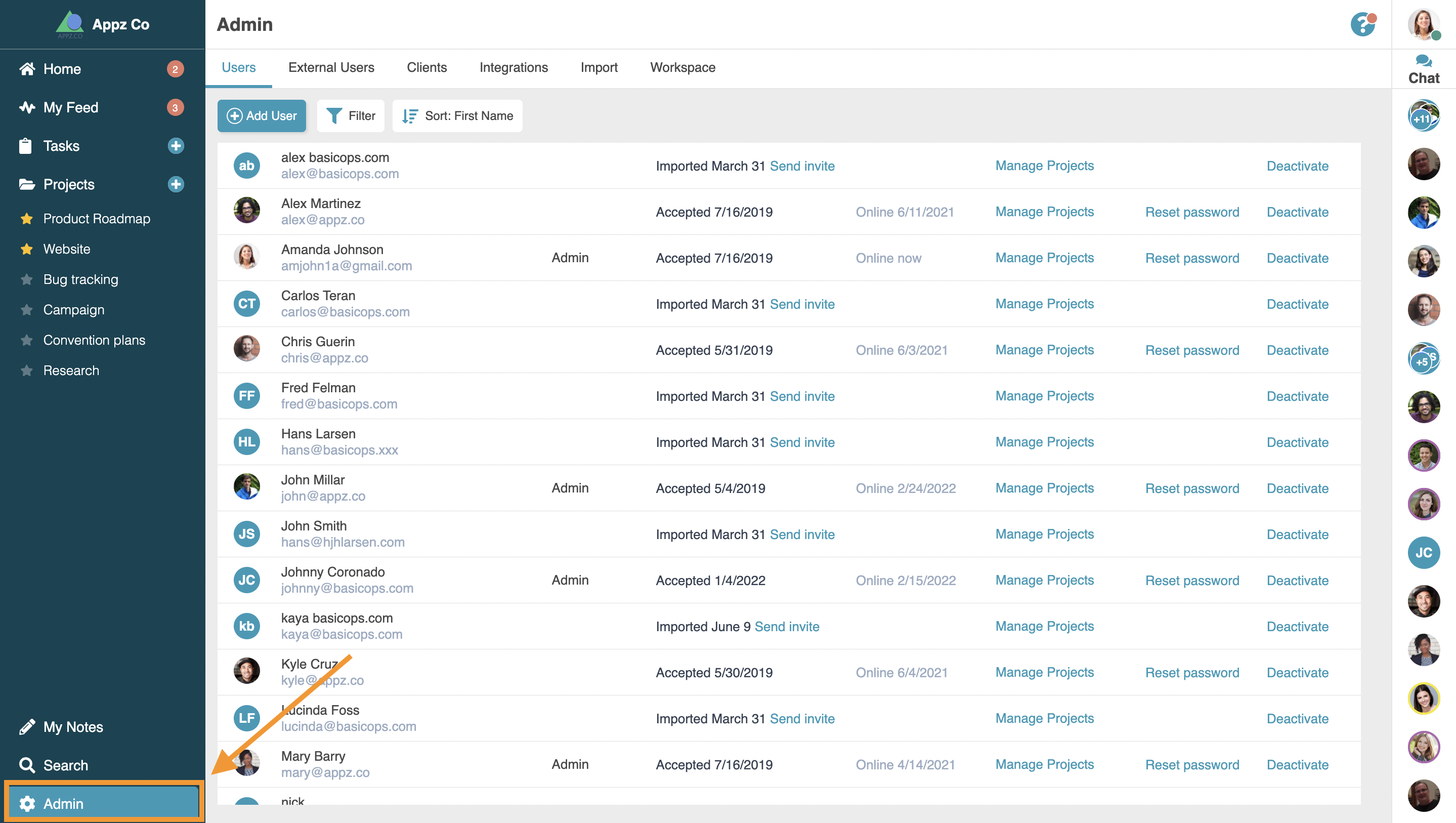Open the JC chat avatar in chat bar
1456x823 pixels.
coord(1423,553)
